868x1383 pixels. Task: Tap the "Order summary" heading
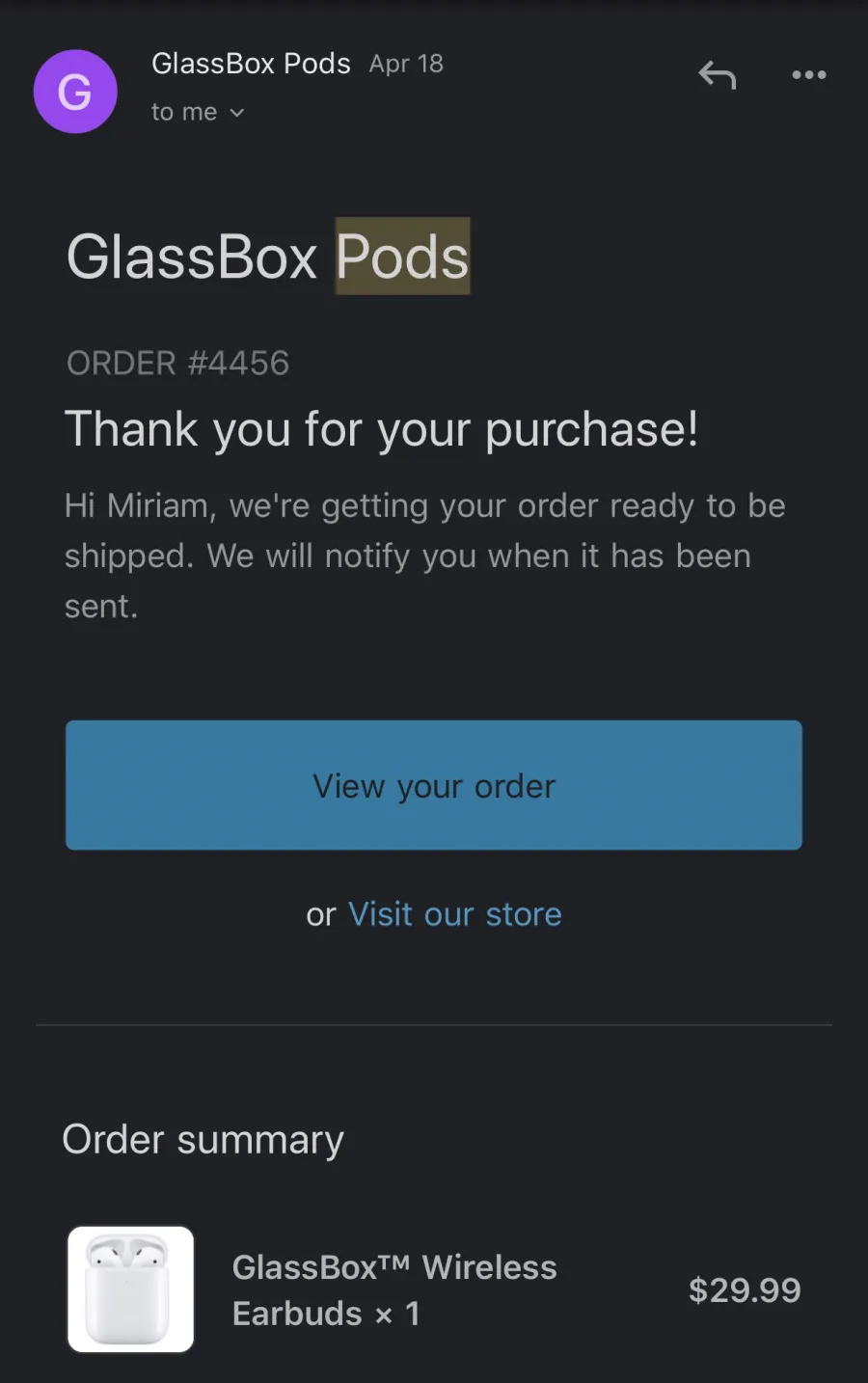[x=203, y=1140]
